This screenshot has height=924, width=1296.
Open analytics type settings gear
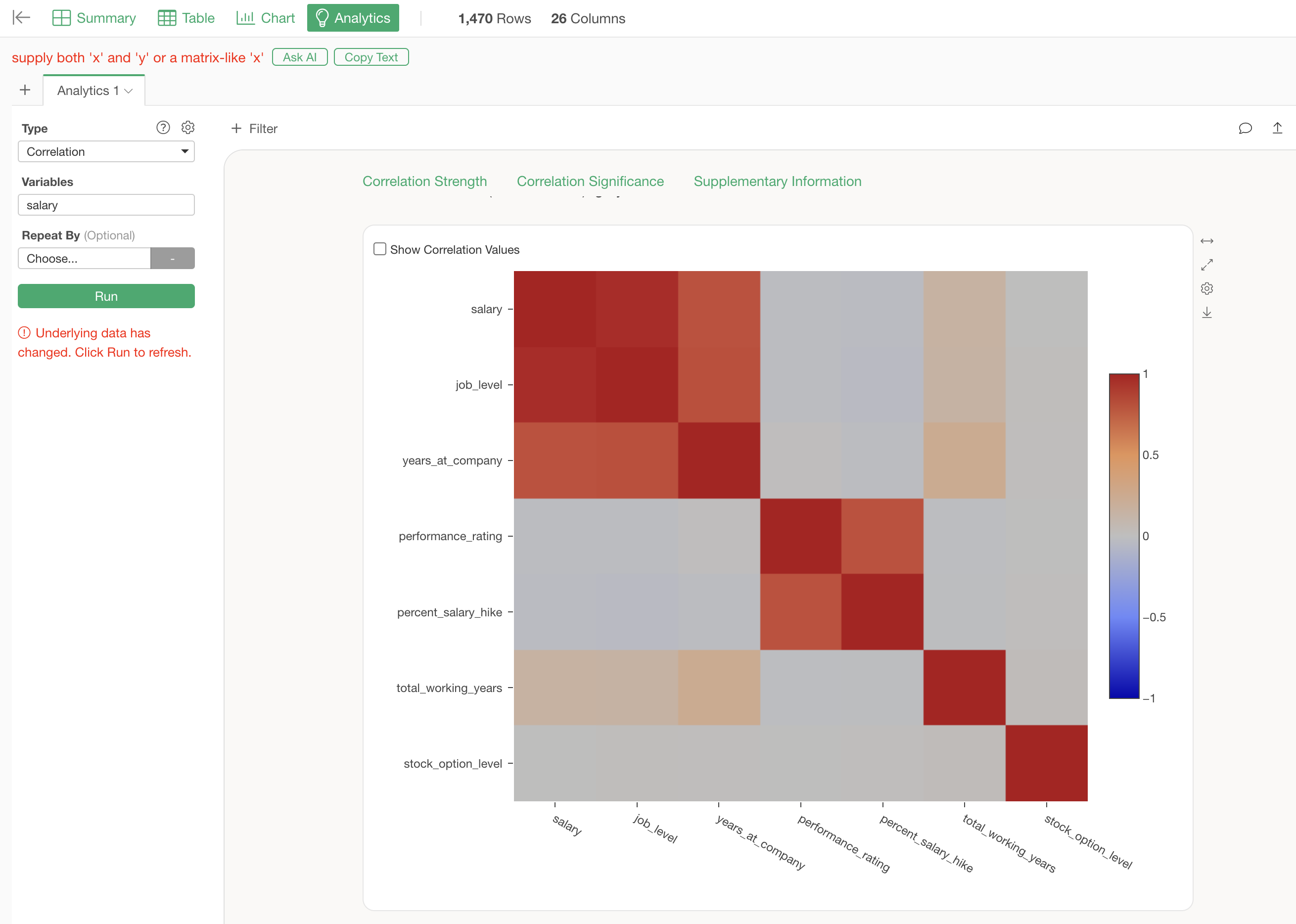(188, 128)
